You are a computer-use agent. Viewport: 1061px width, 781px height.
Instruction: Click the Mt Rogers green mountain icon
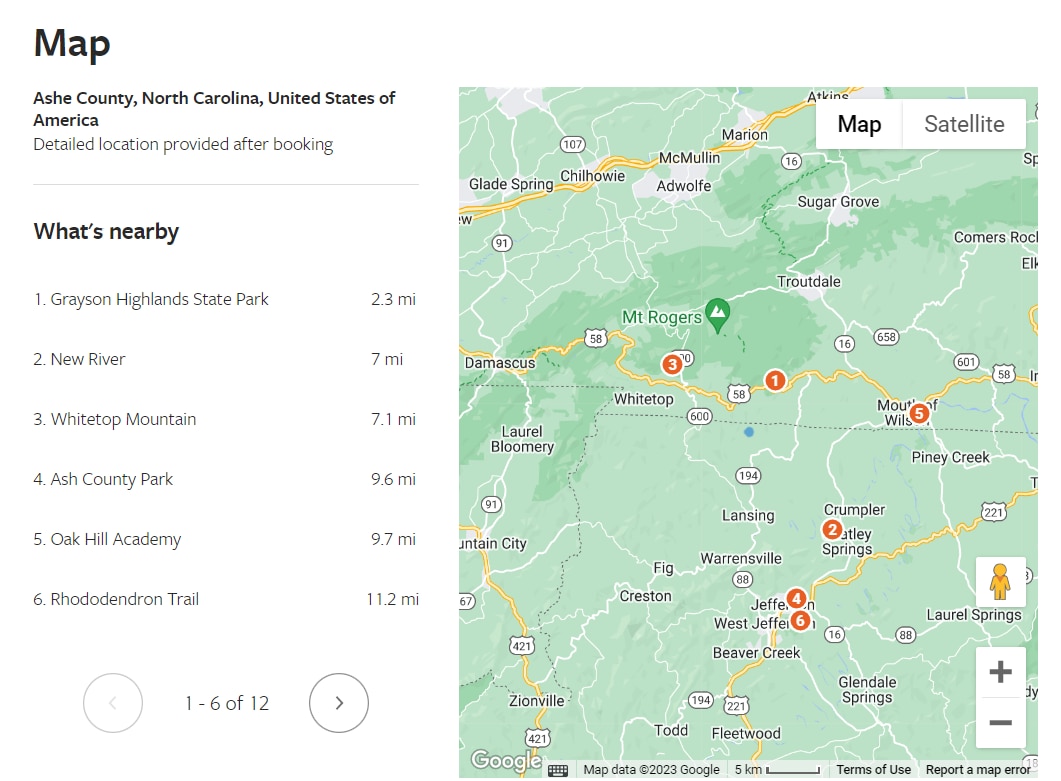[718, 313]
